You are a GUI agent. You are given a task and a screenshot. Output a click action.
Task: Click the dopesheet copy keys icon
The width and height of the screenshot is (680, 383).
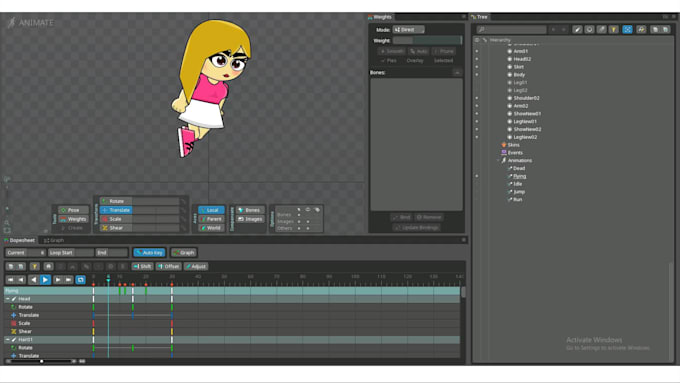pyautogui.click(x=11, y=266)
